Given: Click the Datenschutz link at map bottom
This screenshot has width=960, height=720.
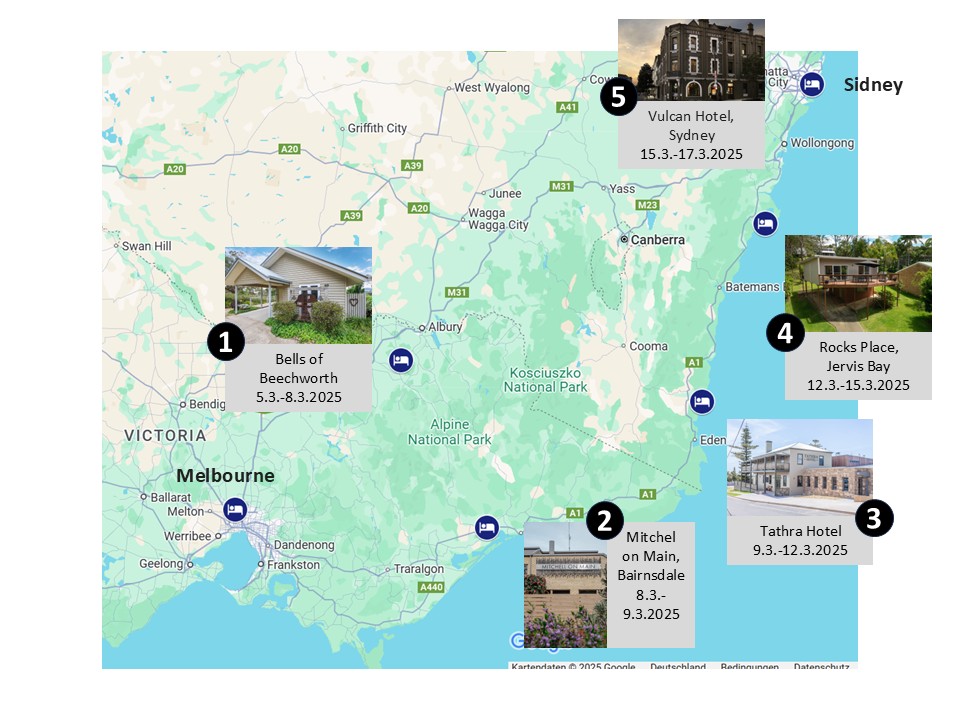Looking at the screenshot, I should 822,667.
